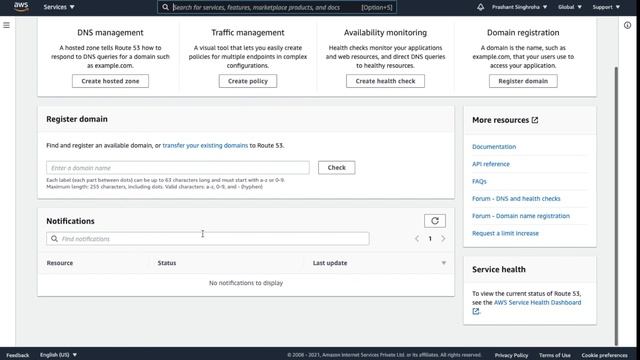
Task: Open the AWS Service Health Dashboard link
Action: tap(538, 302)
